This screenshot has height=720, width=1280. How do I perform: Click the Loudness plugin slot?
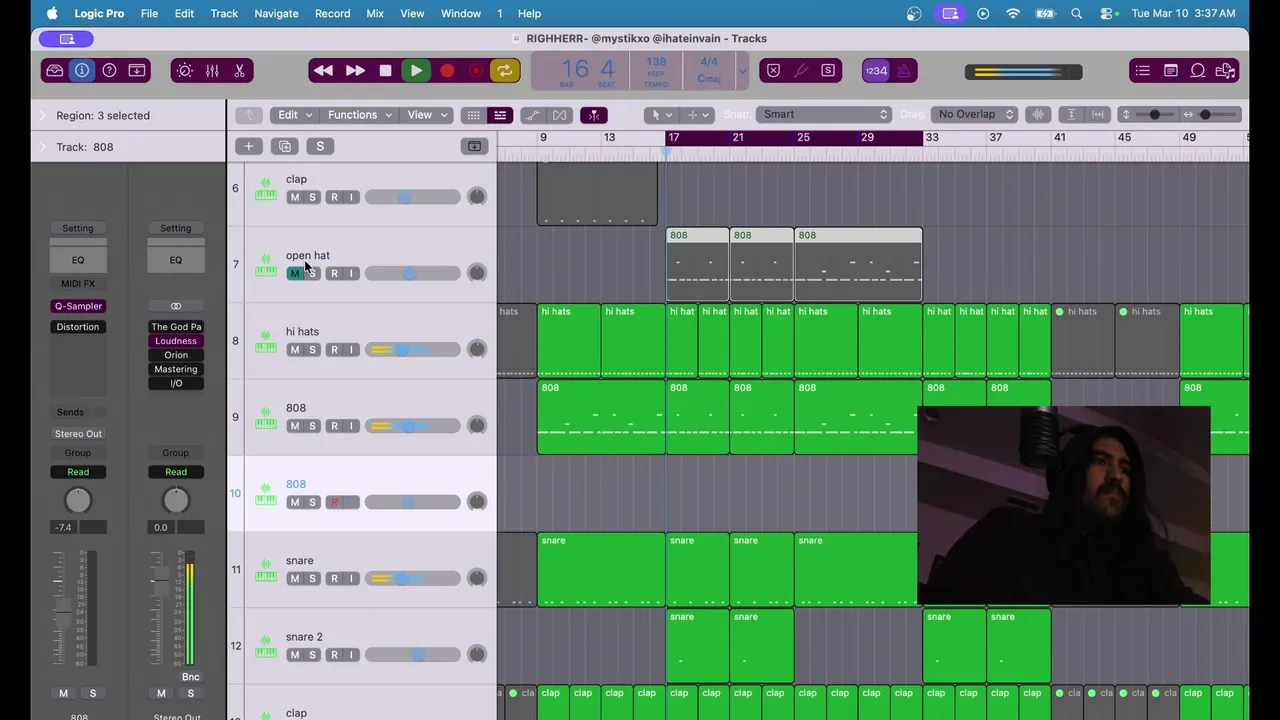click(x=176, y=341)
